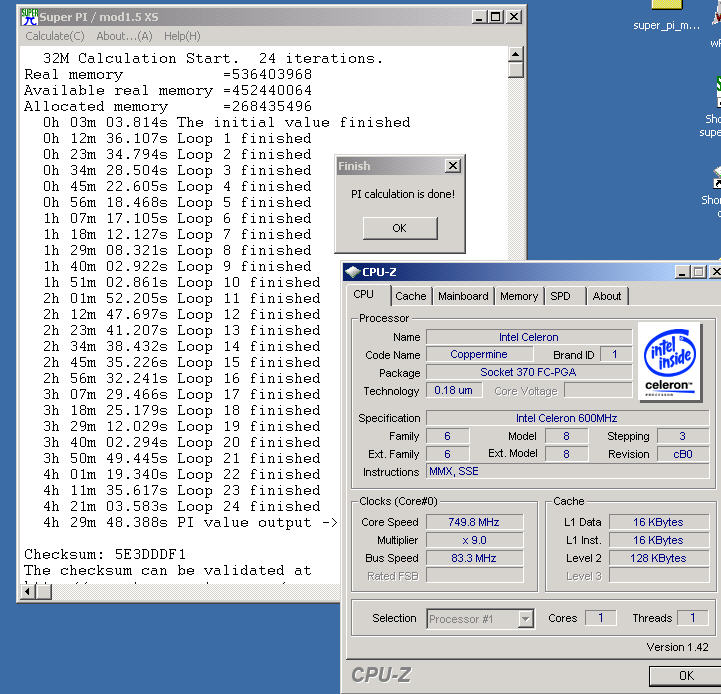This screenshot has width=721, height=694.
Task: Click the x 9.0 multiplier value
Action: [x=474, y=540]
